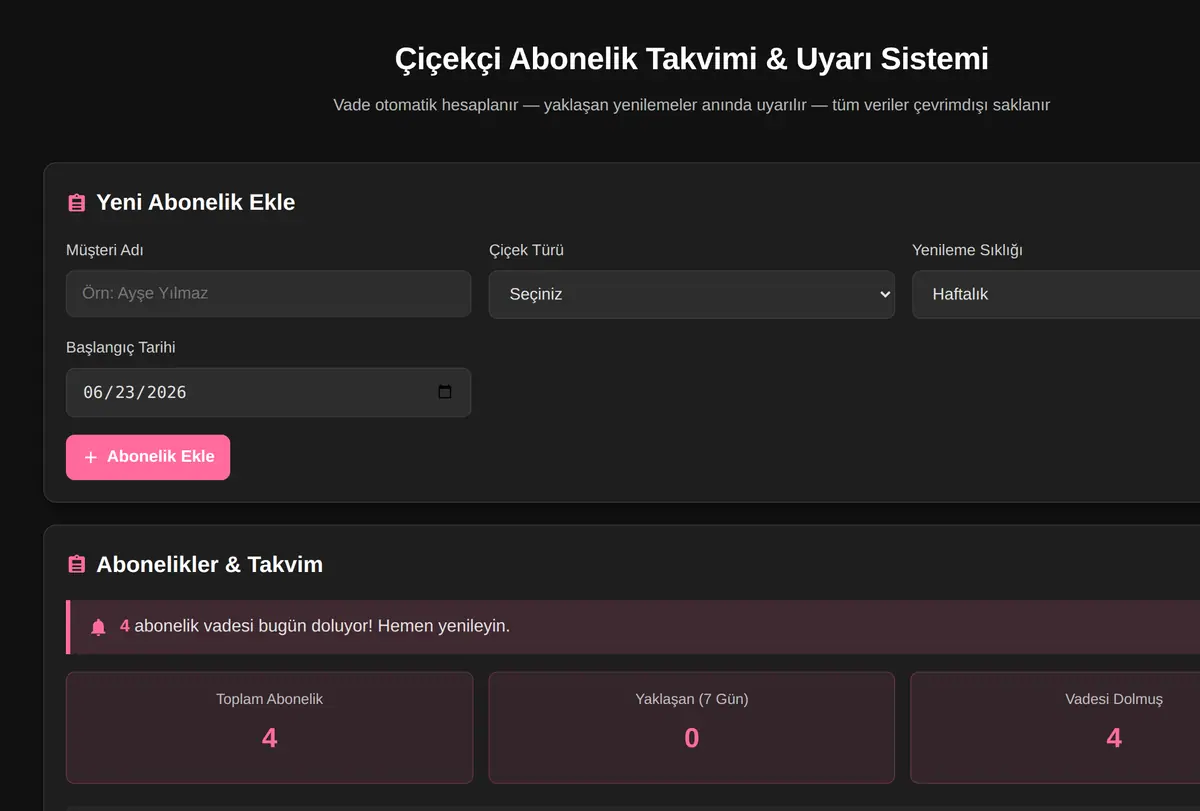Click the plus icon on Abonelik Ekle button
This screenshot has height=811, width=1200.
(91, 457)
